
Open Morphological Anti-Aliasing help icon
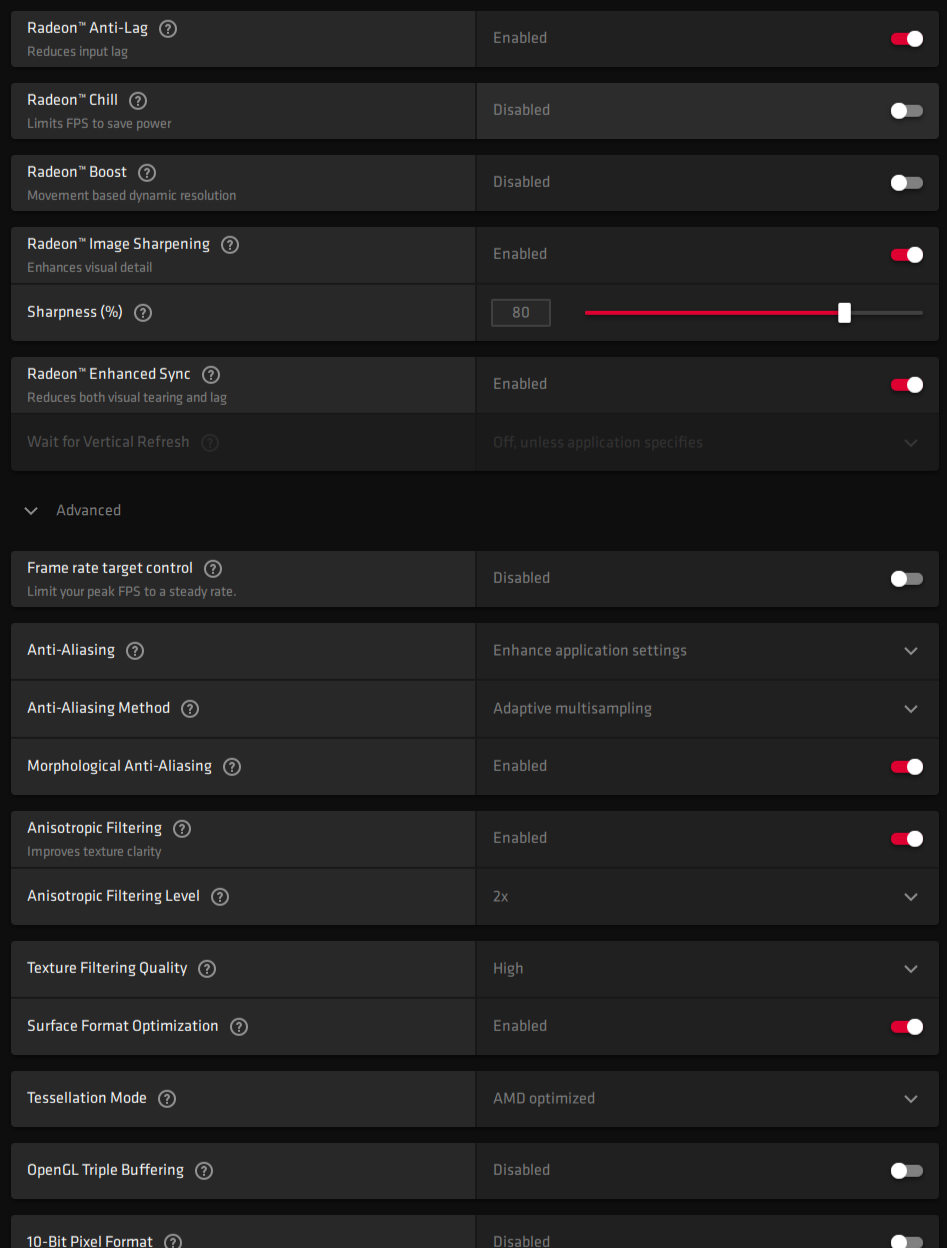coord(232,767)
